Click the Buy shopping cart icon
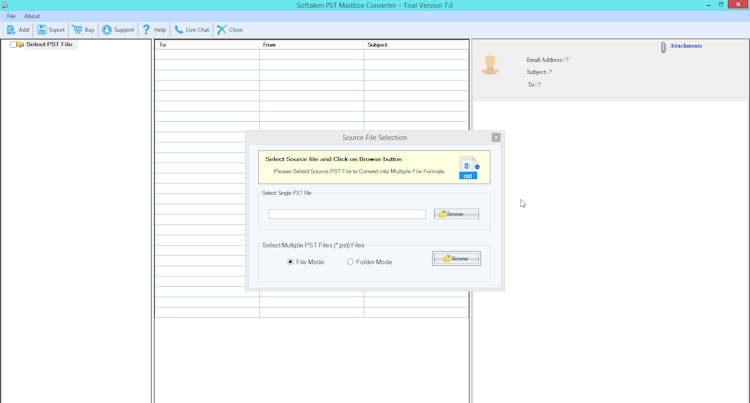 point(77,30)
